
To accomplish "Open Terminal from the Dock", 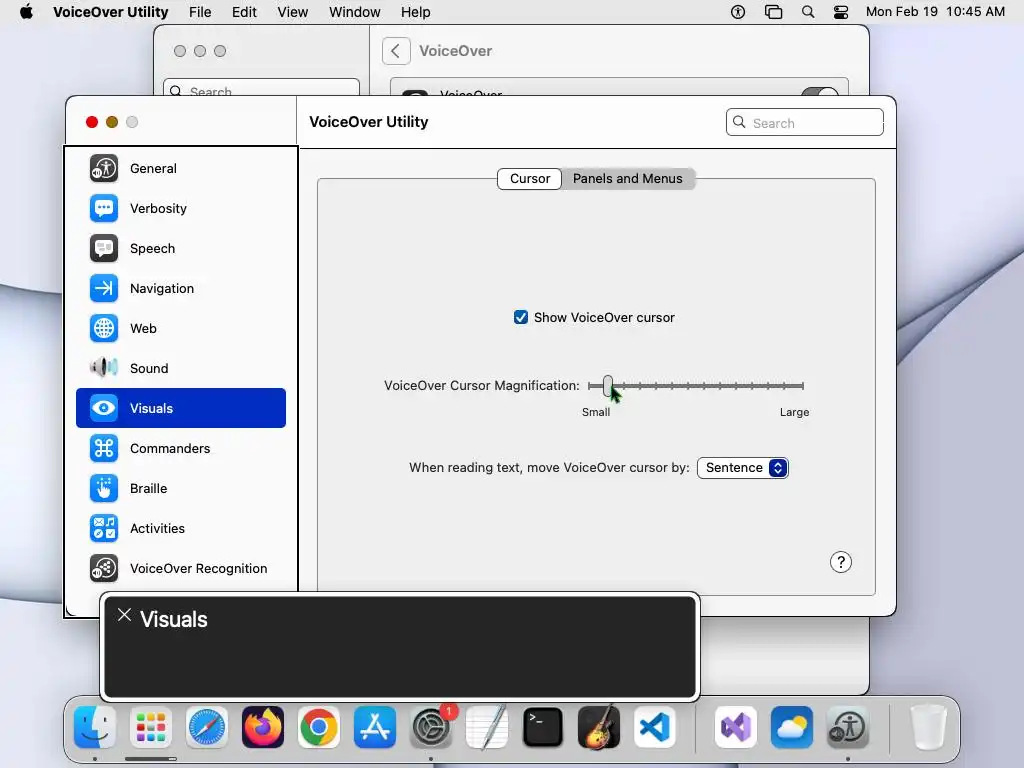I will click(x=543, y=727).
